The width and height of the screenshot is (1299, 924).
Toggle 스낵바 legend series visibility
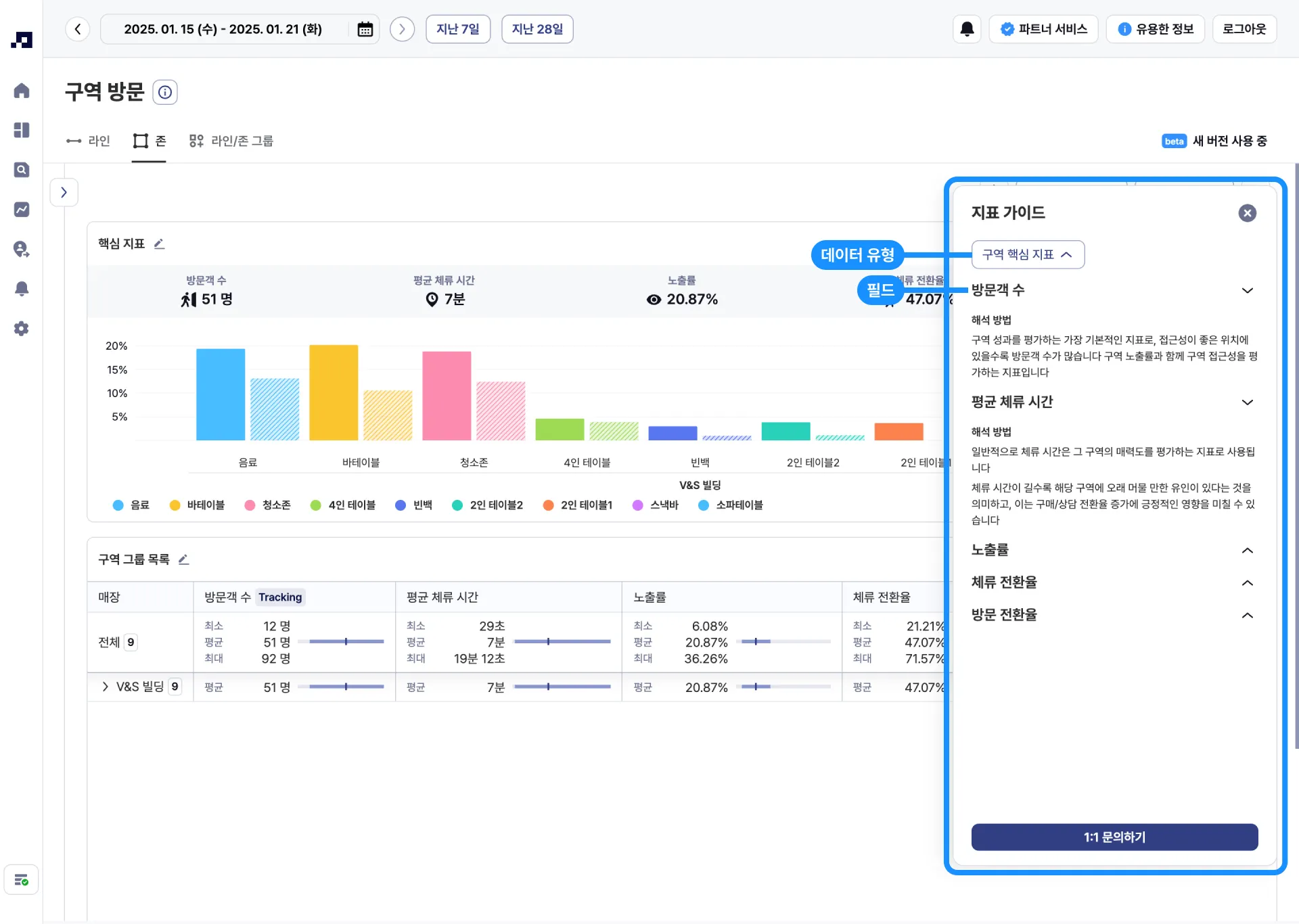[655, 505]
